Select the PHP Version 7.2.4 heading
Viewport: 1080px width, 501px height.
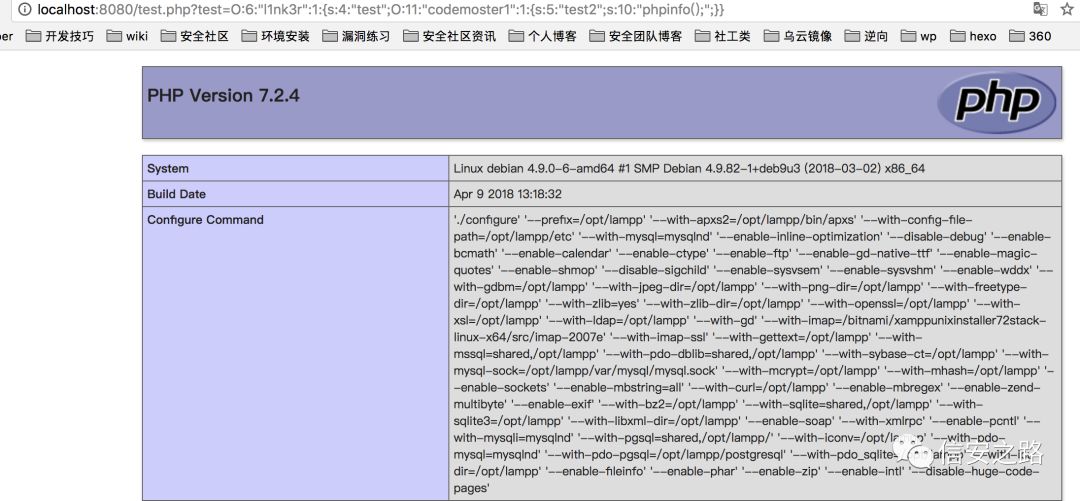(223, 95)
